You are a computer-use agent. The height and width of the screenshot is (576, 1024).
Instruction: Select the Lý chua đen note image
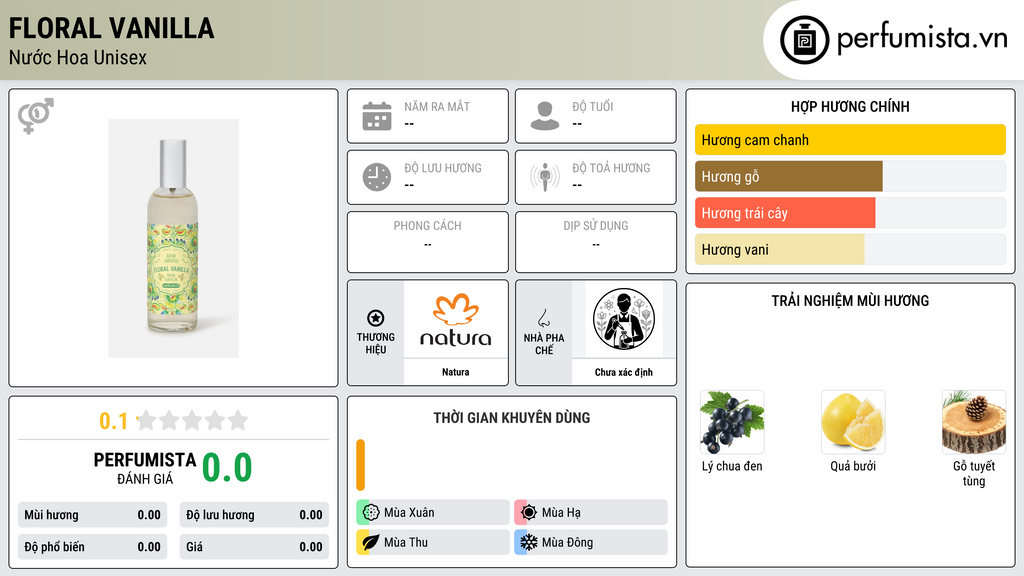[x=732, y=422]
